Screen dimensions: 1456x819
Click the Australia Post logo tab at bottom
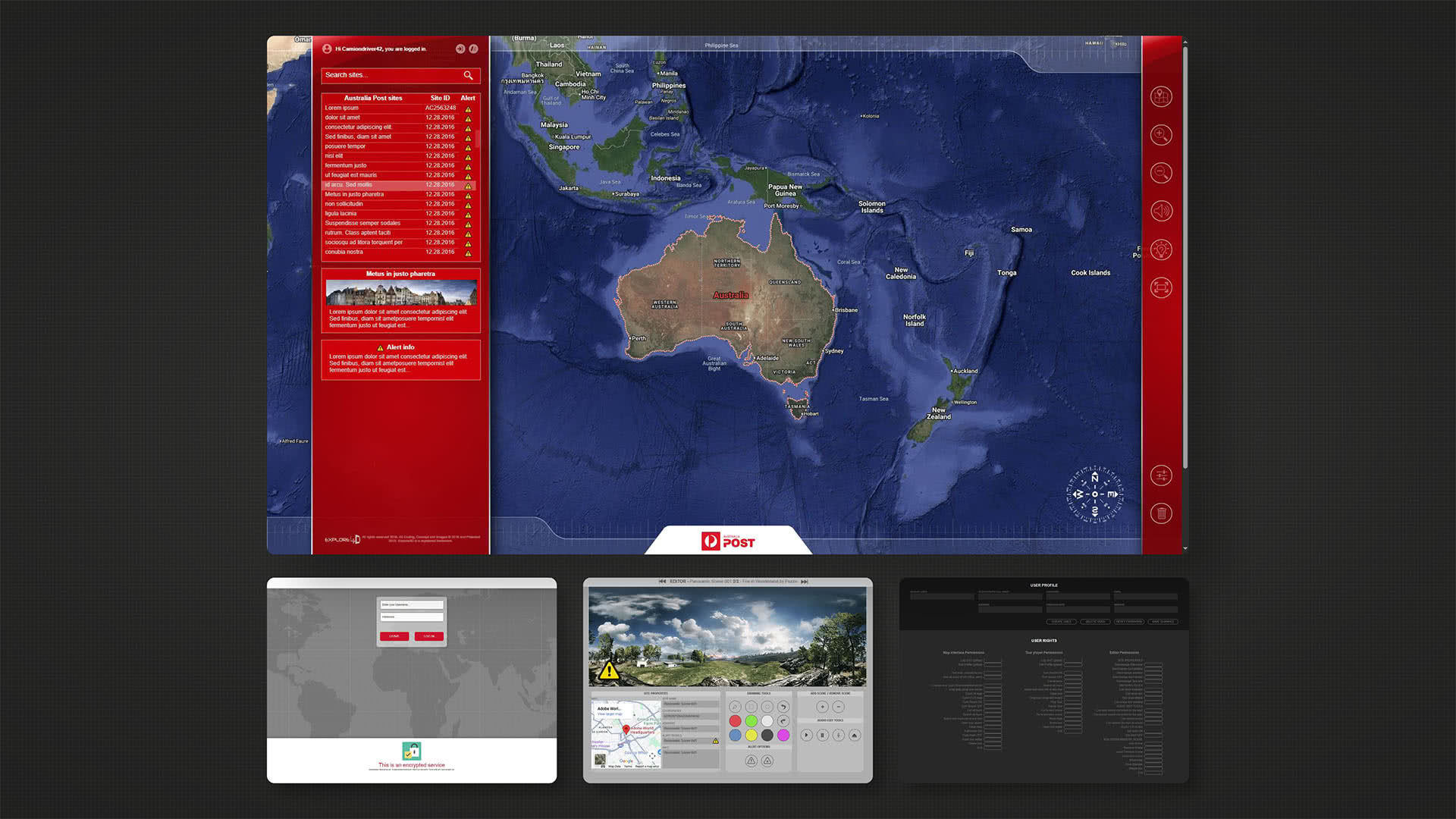728,541
